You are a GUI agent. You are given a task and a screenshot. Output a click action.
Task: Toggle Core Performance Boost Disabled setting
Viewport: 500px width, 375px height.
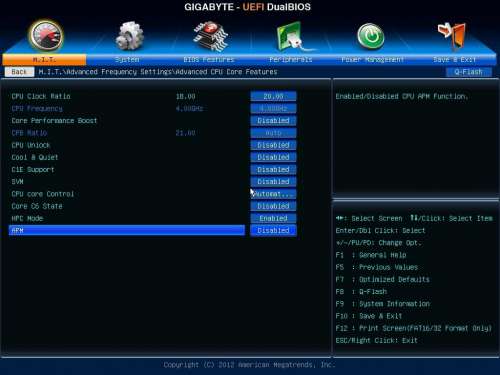point(273,121)
